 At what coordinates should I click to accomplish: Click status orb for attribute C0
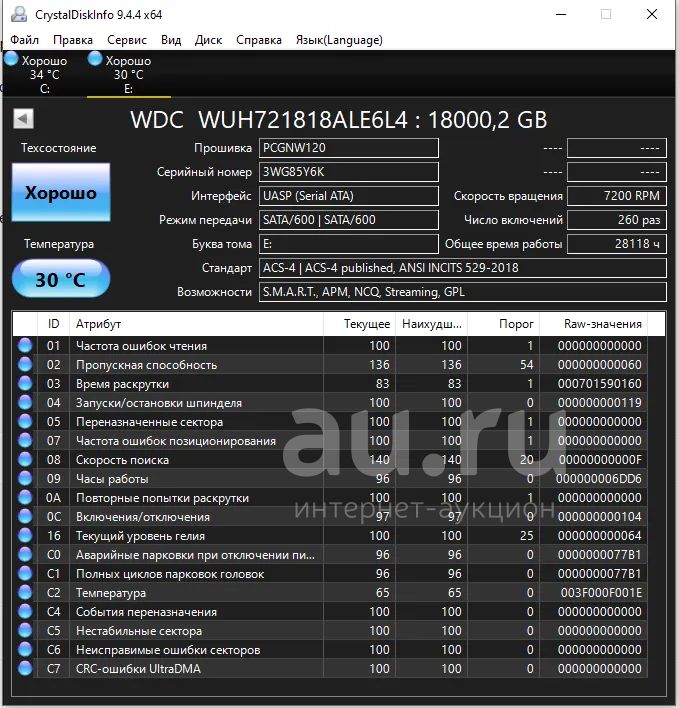pos(25,554)
